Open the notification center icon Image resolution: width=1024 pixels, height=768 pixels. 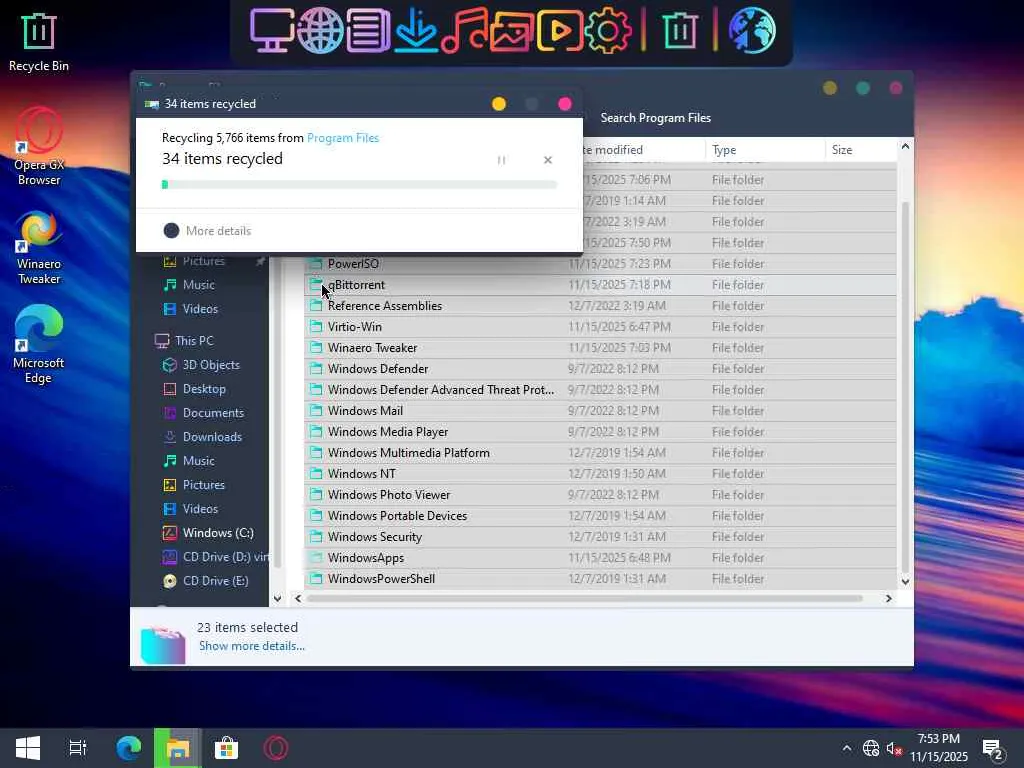click(993, 749)
